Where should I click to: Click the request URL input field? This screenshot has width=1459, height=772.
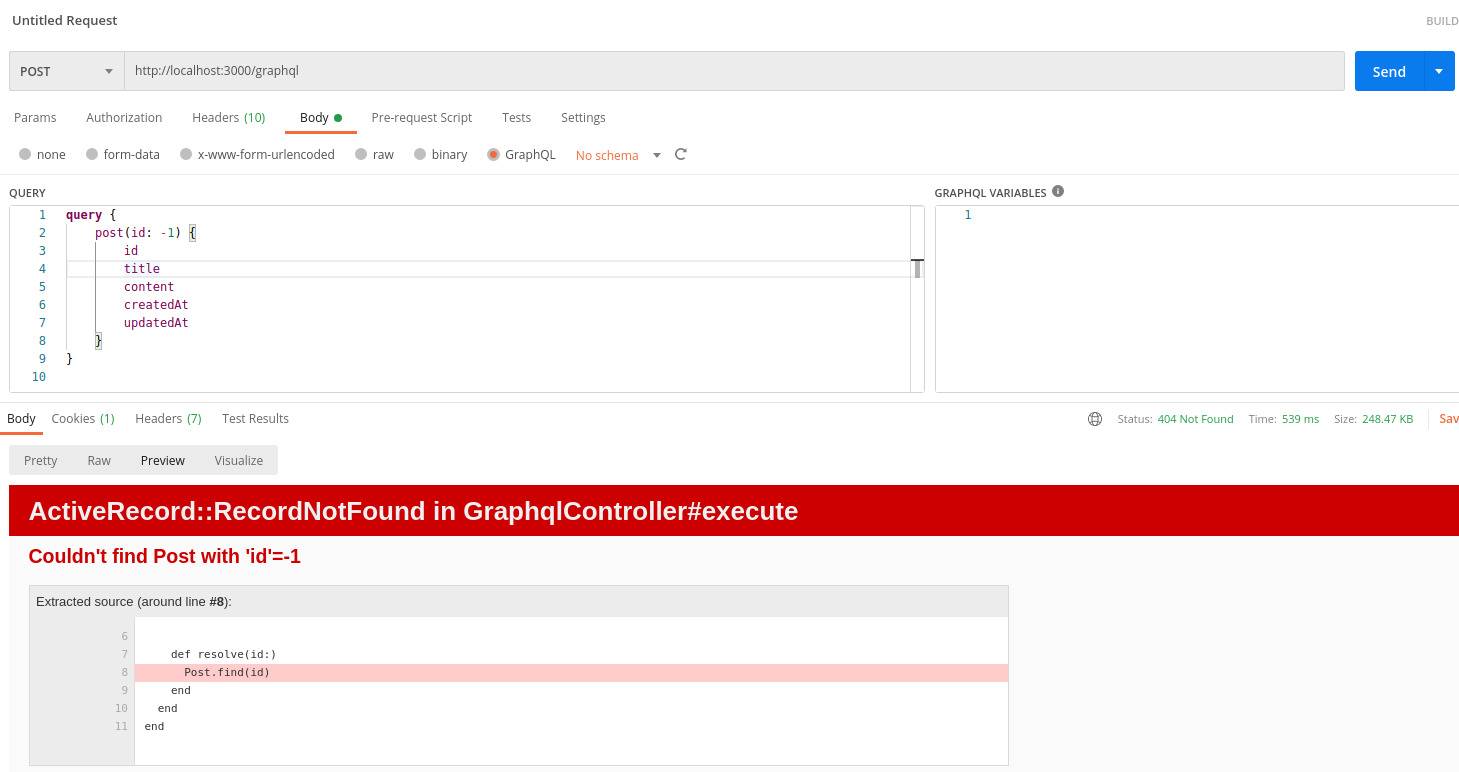tap(734, 71)
